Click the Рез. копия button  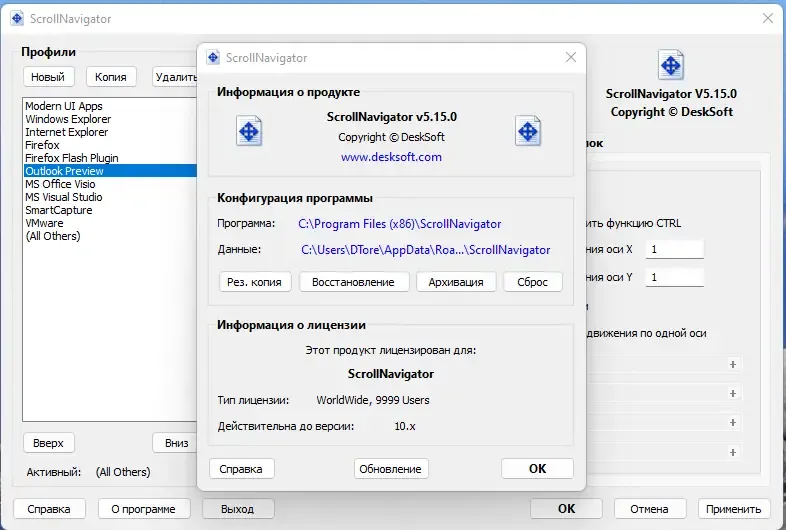coord(255,282)
